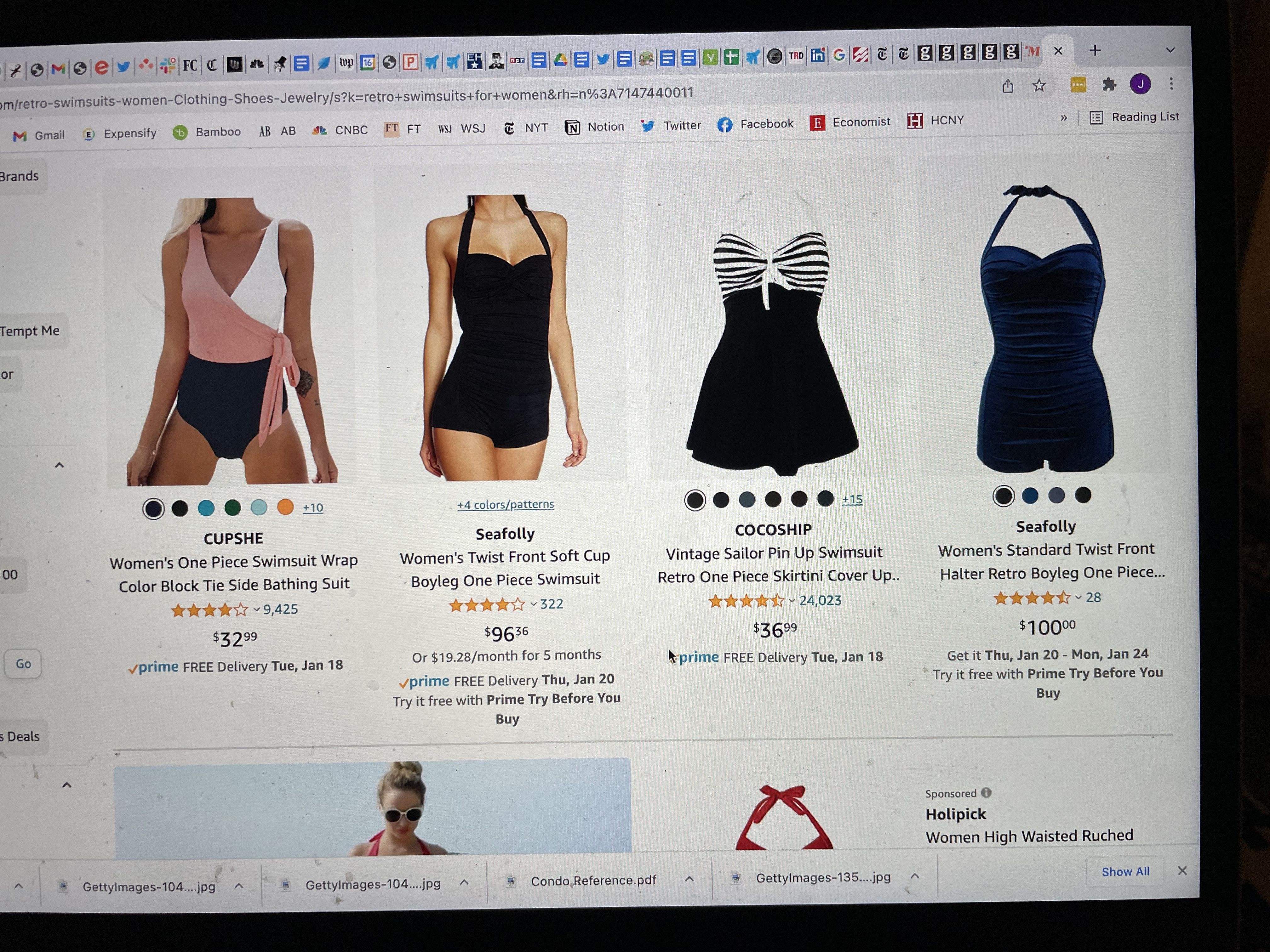Switch to the Google Drive tab

560,60
